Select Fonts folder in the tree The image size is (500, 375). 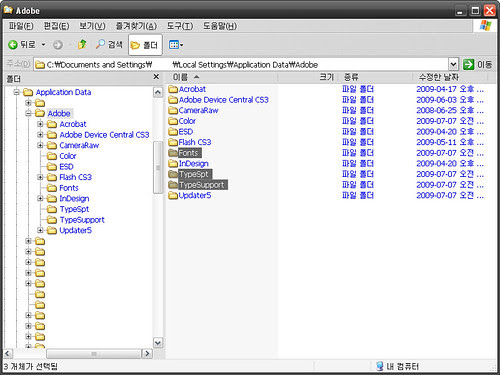click(69, 188)
